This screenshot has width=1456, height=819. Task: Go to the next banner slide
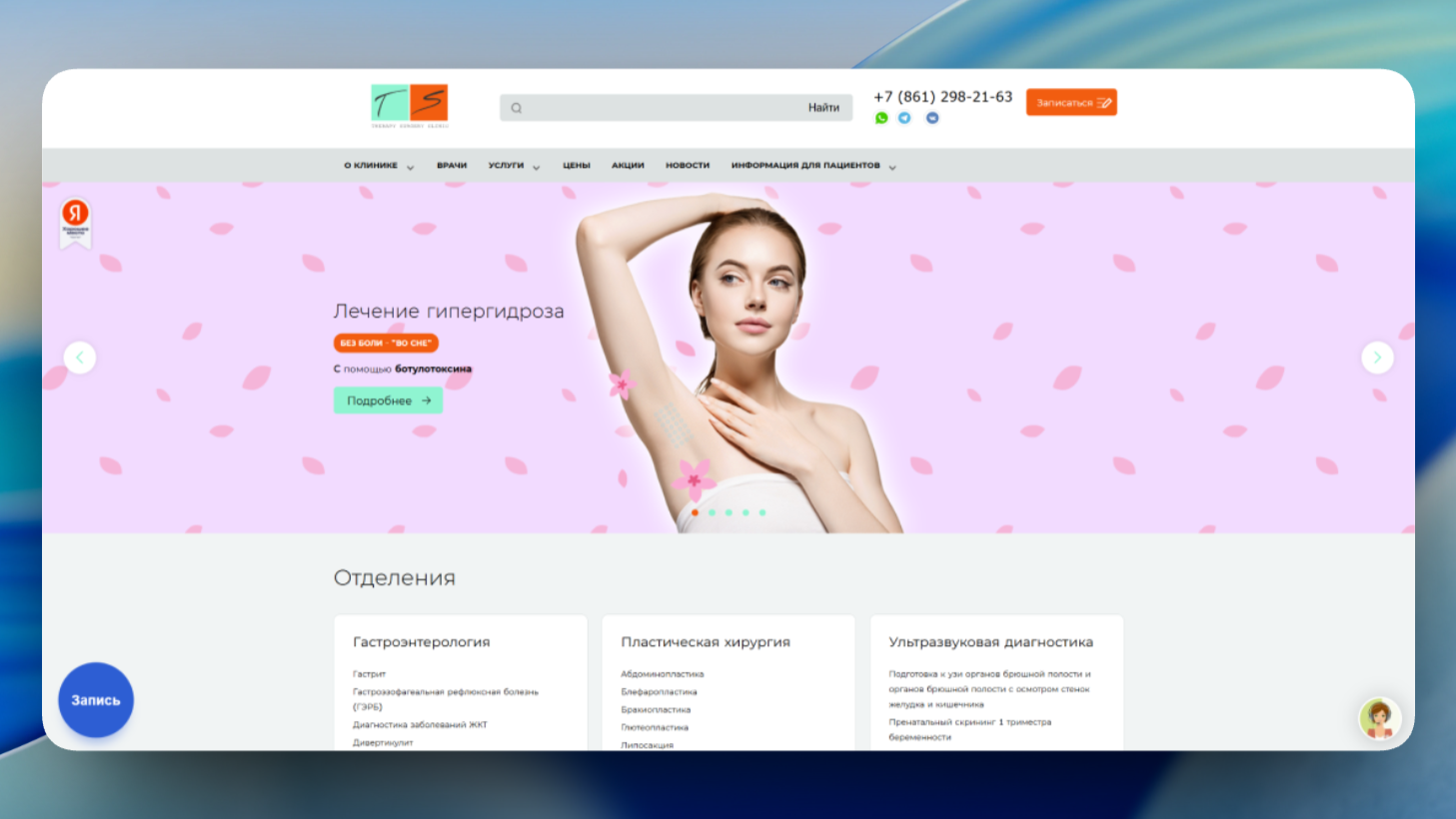1377,358
